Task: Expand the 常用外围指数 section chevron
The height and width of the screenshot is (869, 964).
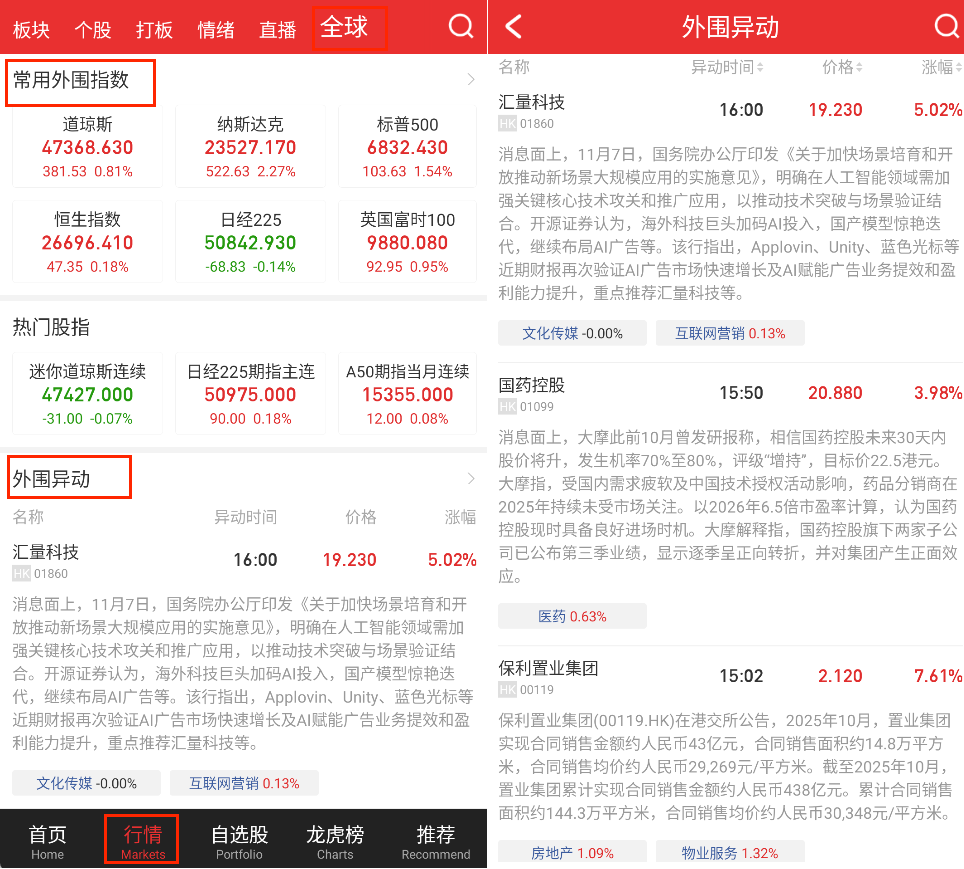Action: point(471,80)
